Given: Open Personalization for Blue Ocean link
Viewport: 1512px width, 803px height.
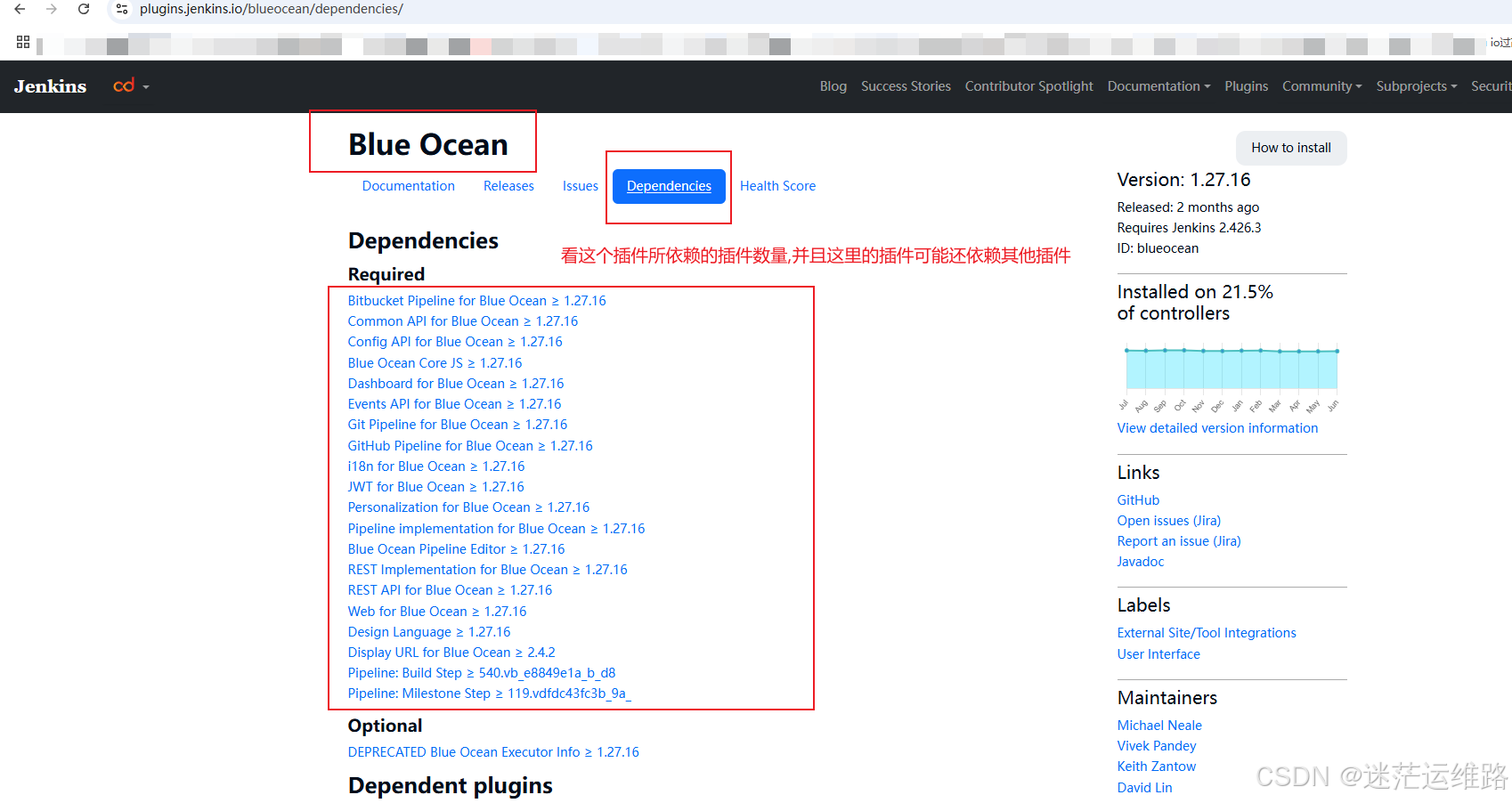Looking at the screenshot, I should [468, 507].
